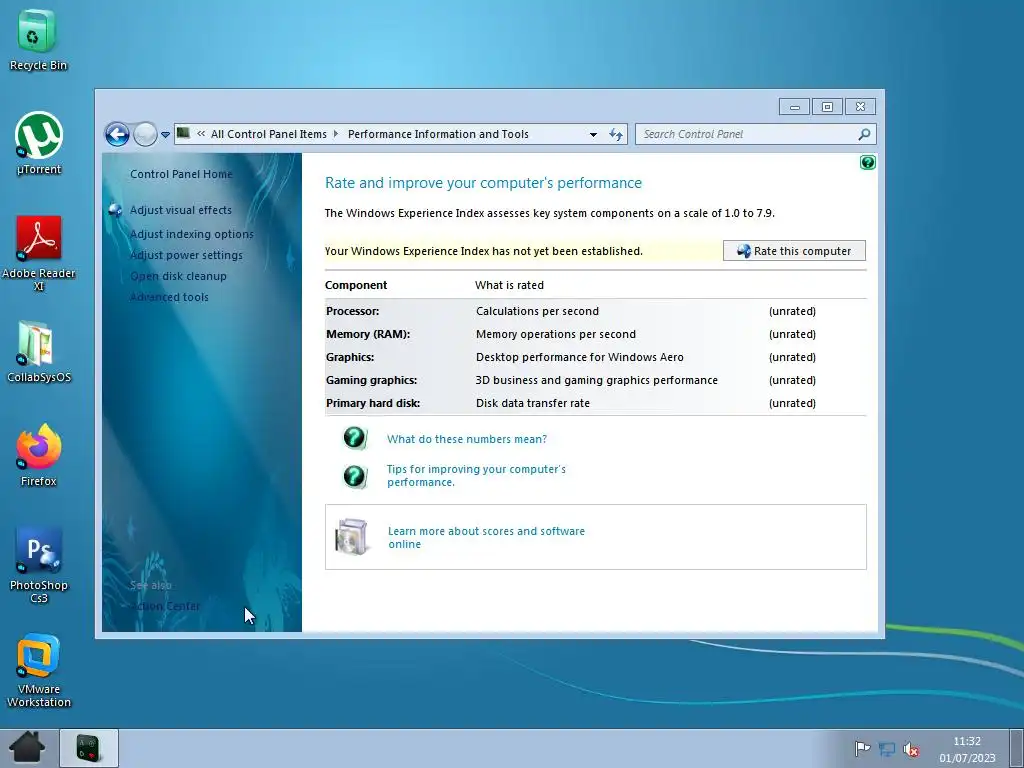Viewport: 1024px width, 768px height.
Task: Open Advanced tools link
Action: pos(169,296)
